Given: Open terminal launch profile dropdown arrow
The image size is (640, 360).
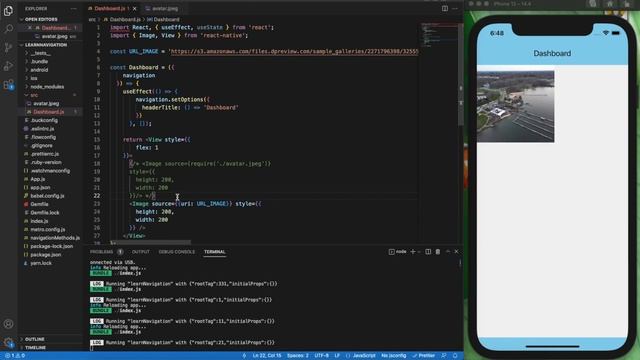Looking at the screenshot, I should tap(419, 252).
